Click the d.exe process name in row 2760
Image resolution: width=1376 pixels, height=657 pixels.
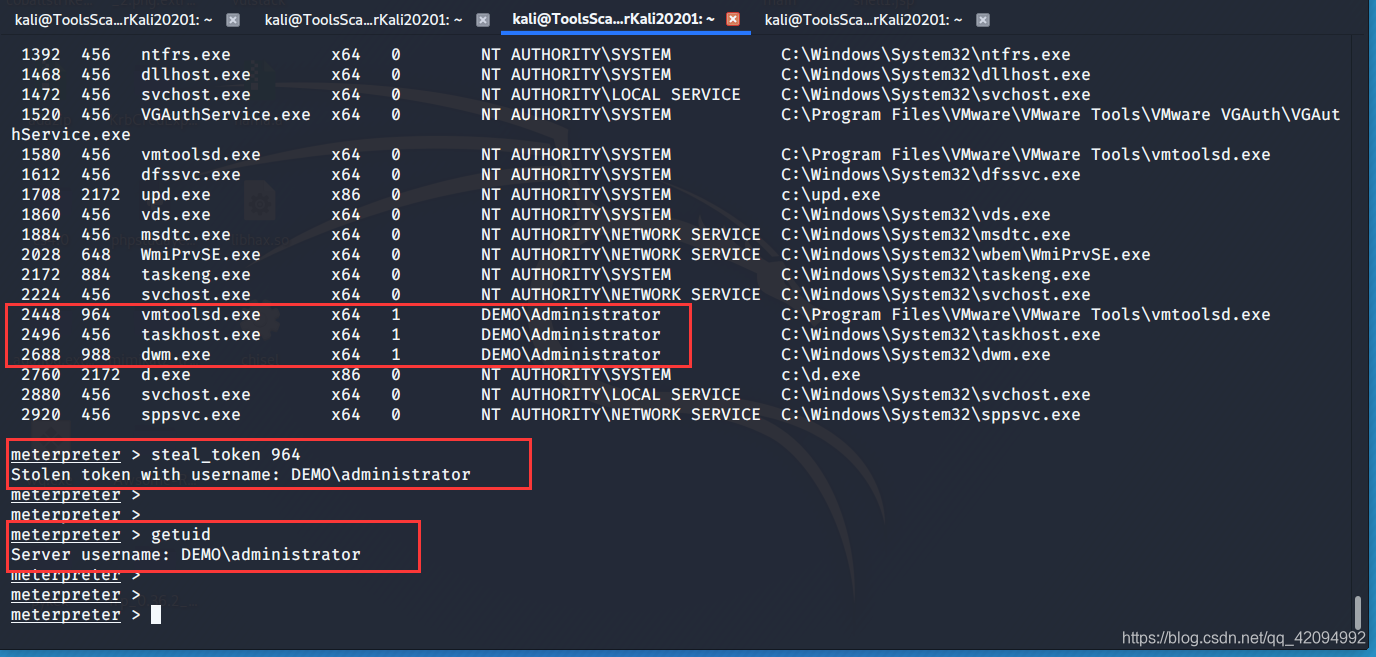[x=166, y=374]
